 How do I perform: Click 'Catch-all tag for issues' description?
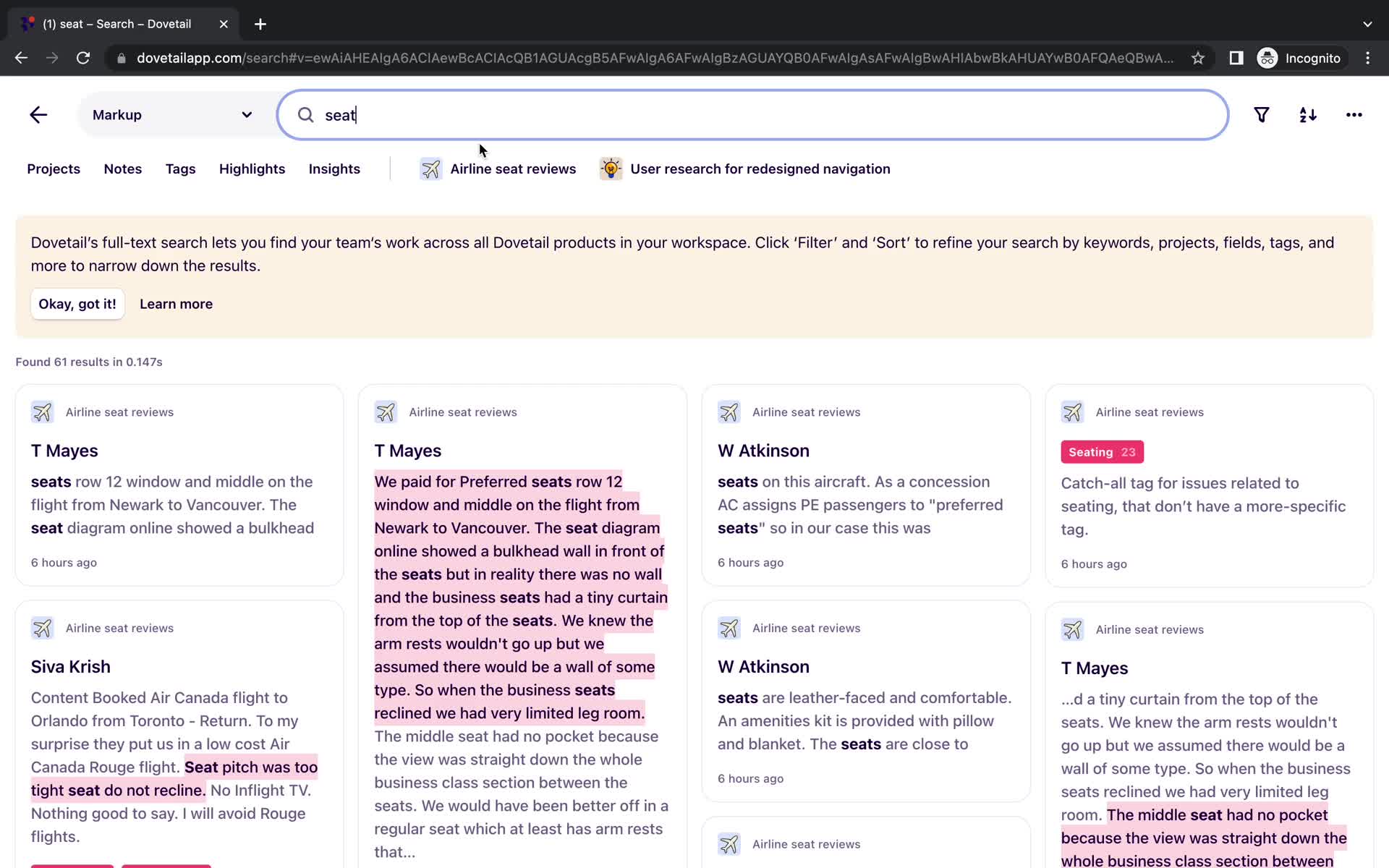[x=1203, y=506]
